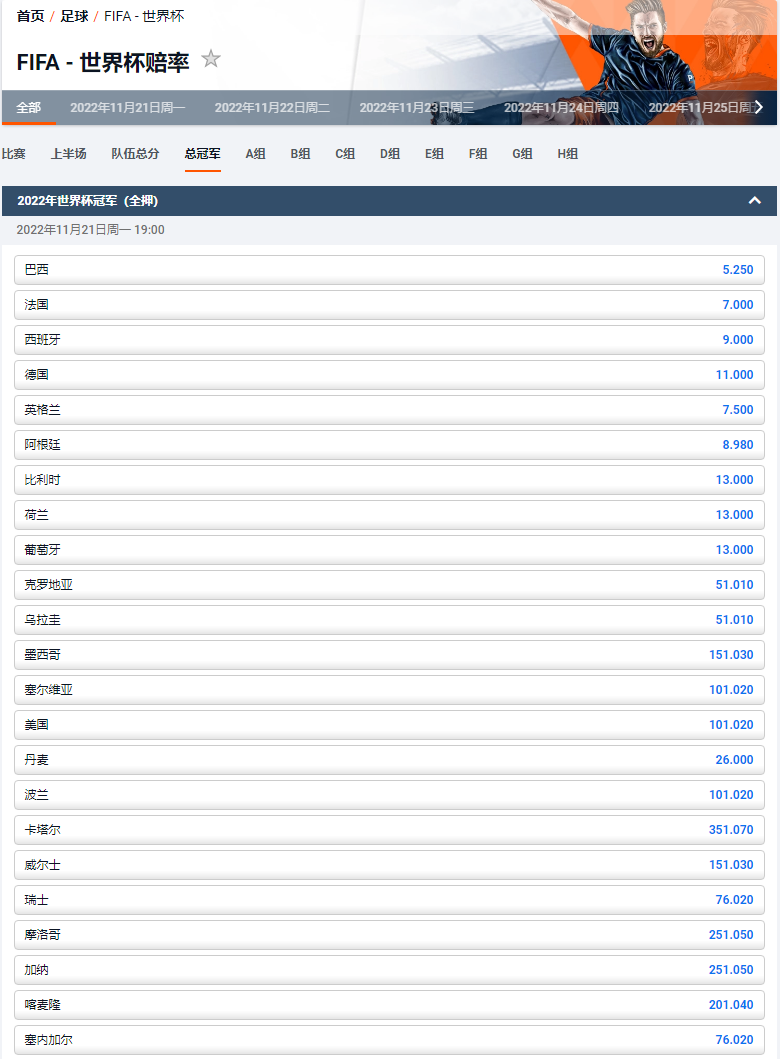Open the 上半场 market tab
The image size is (780, 1059).
tap(69, 154)
